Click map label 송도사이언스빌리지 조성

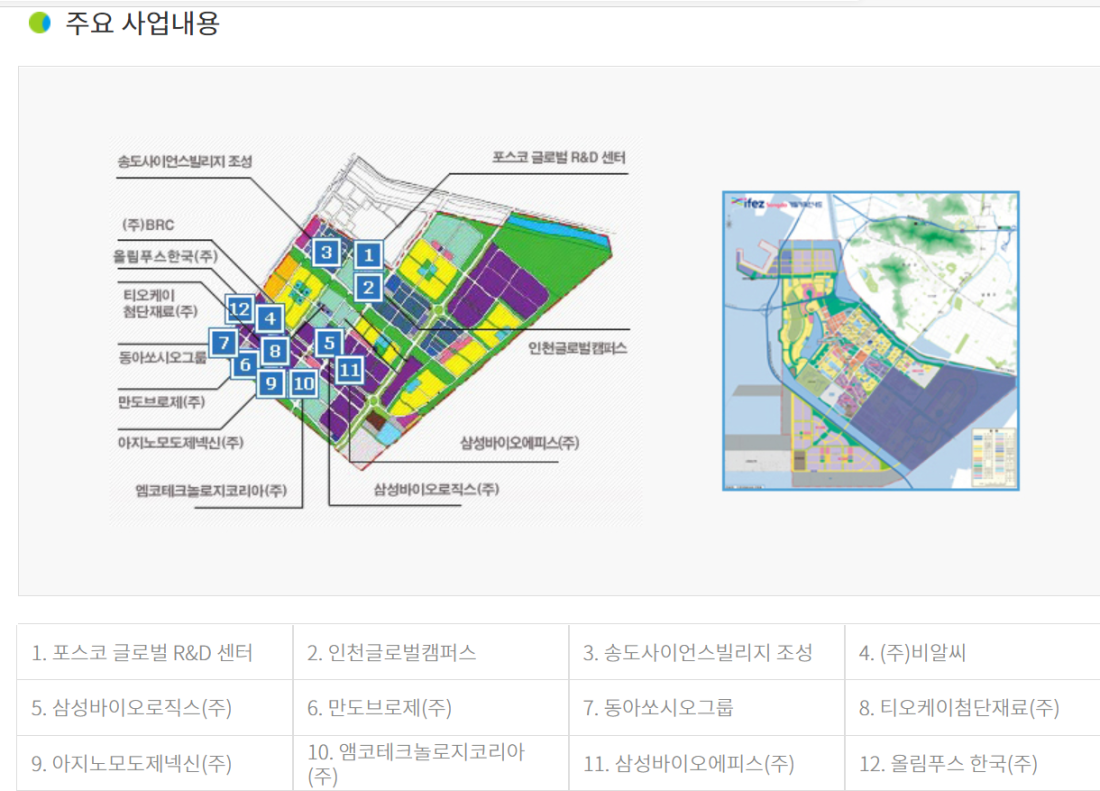(x=185, y=161)
